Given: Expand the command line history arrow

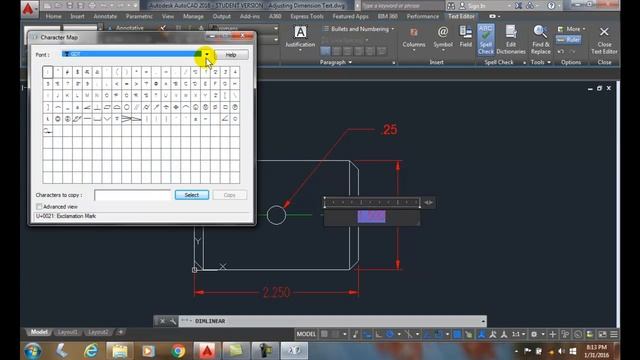Looking at the screenshot, I should coord(483,321).
